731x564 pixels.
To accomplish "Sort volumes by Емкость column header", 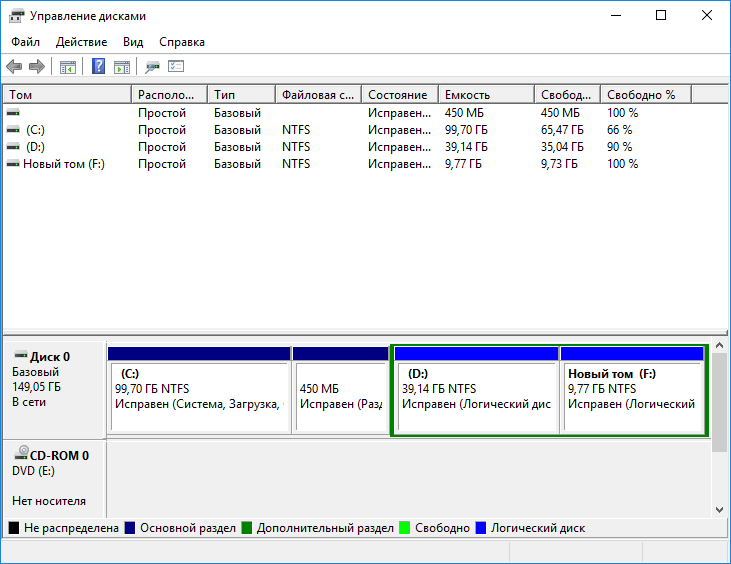I will [x=485, y=95].
